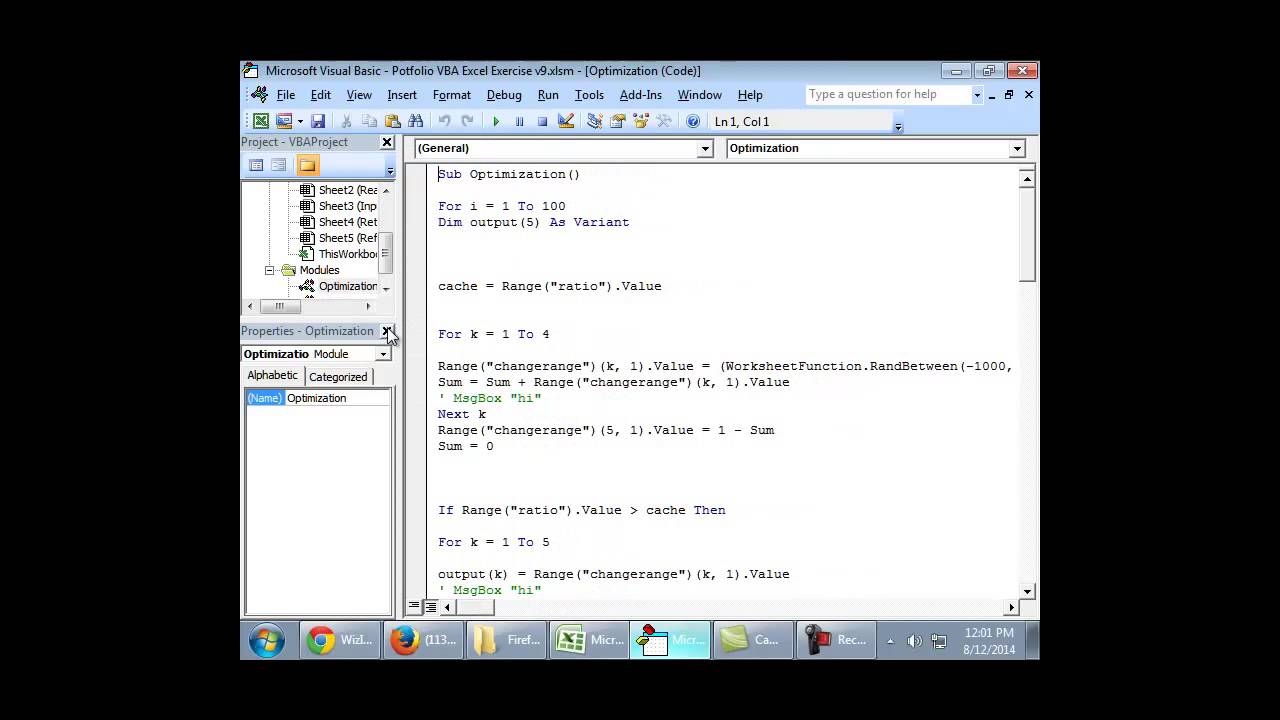Select Sheet4 in the project tree
Screen dimensions: 1280x720
[347, 222]
